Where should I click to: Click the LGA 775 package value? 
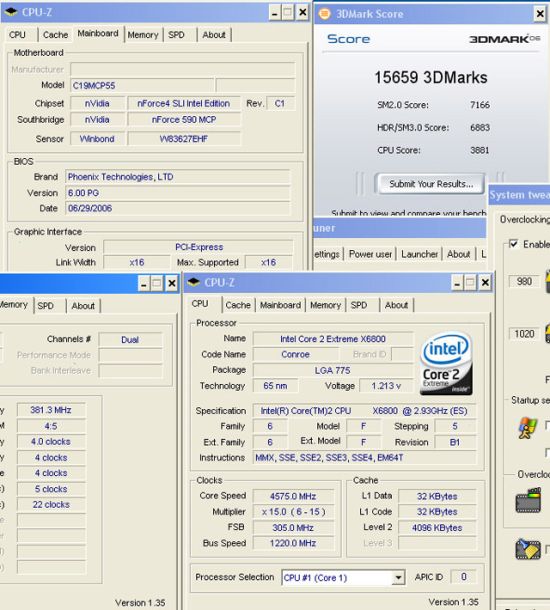tap(333, 370)
